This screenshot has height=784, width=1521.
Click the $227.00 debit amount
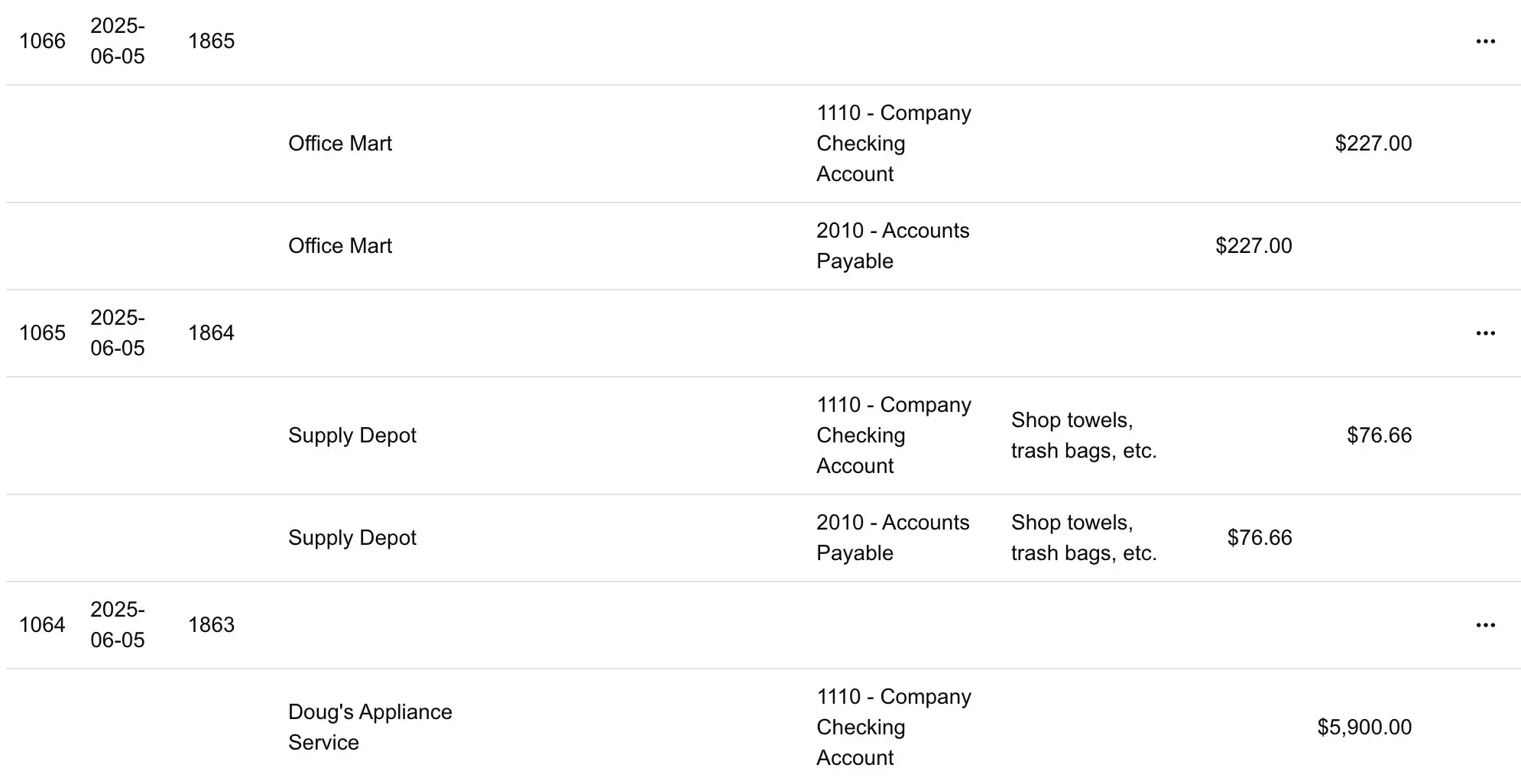point(1253,245)
